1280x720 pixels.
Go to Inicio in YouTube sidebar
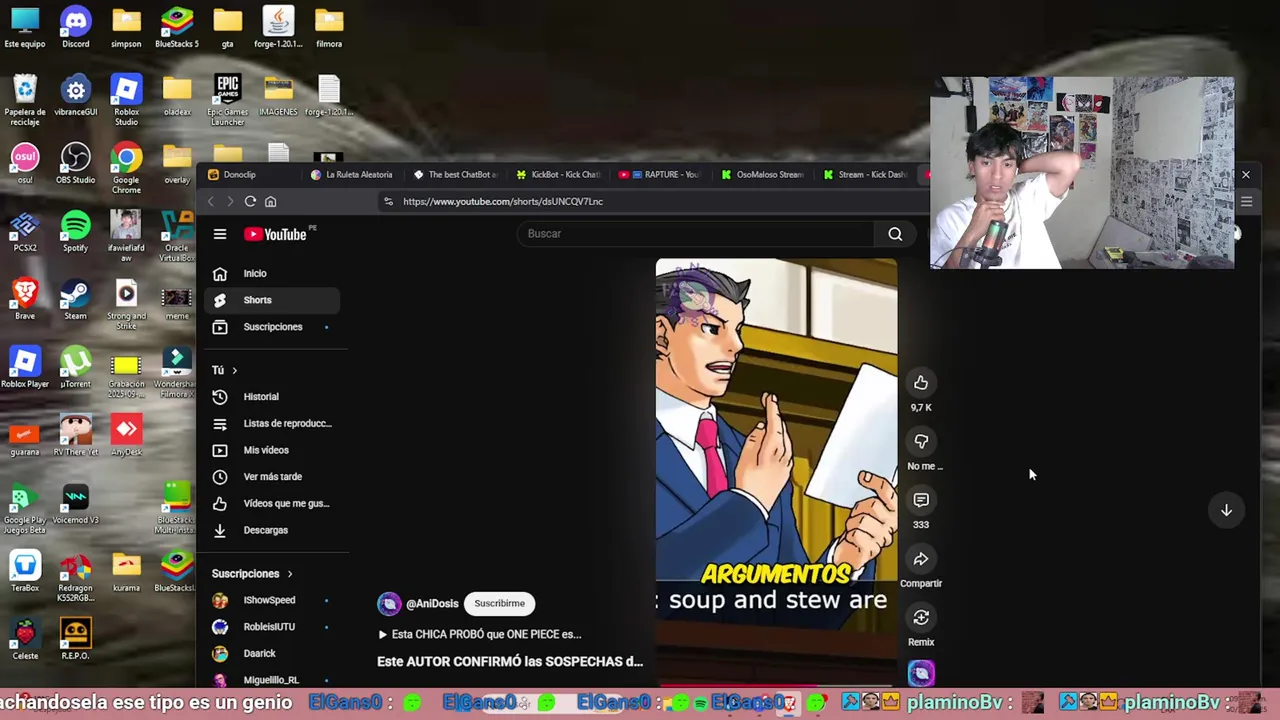(272, 273)
